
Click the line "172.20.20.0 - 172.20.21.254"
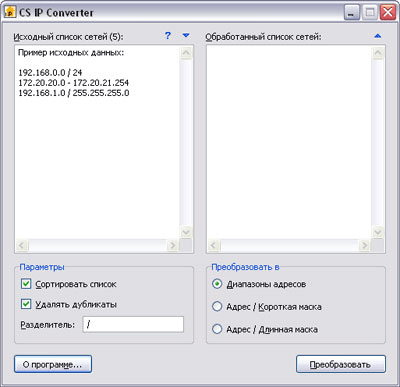click(73, 83)
